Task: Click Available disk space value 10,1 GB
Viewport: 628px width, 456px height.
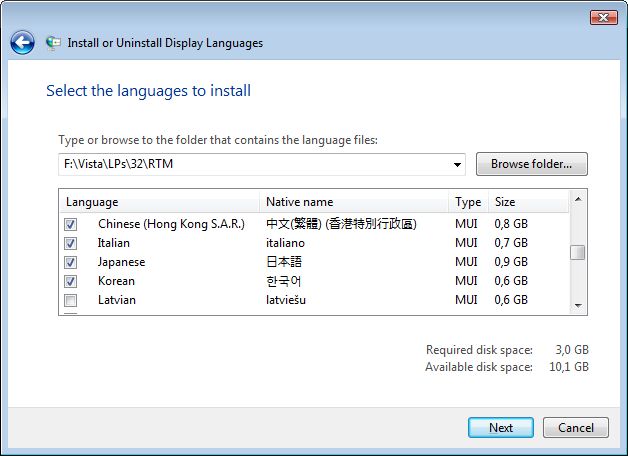Action: (x=569, y=367)
